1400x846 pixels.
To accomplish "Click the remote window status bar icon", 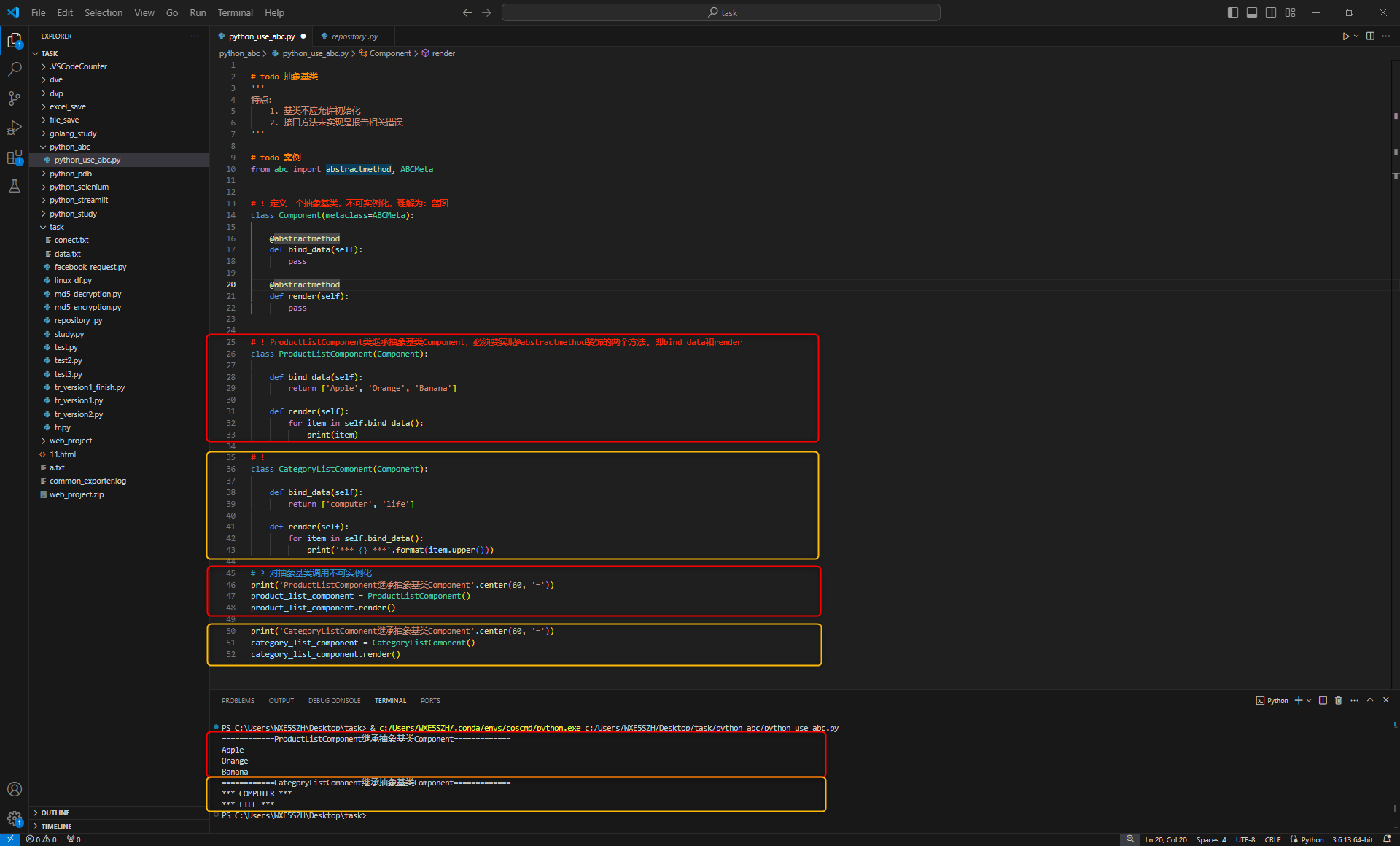I will (10, 839).
